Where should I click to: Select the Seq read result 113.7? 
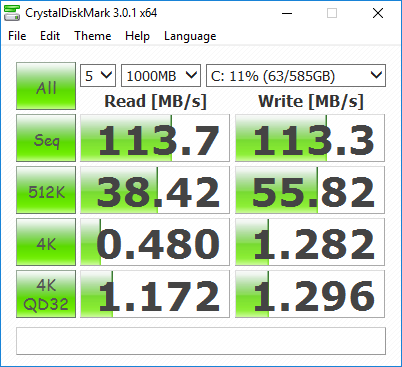(155, 138)
